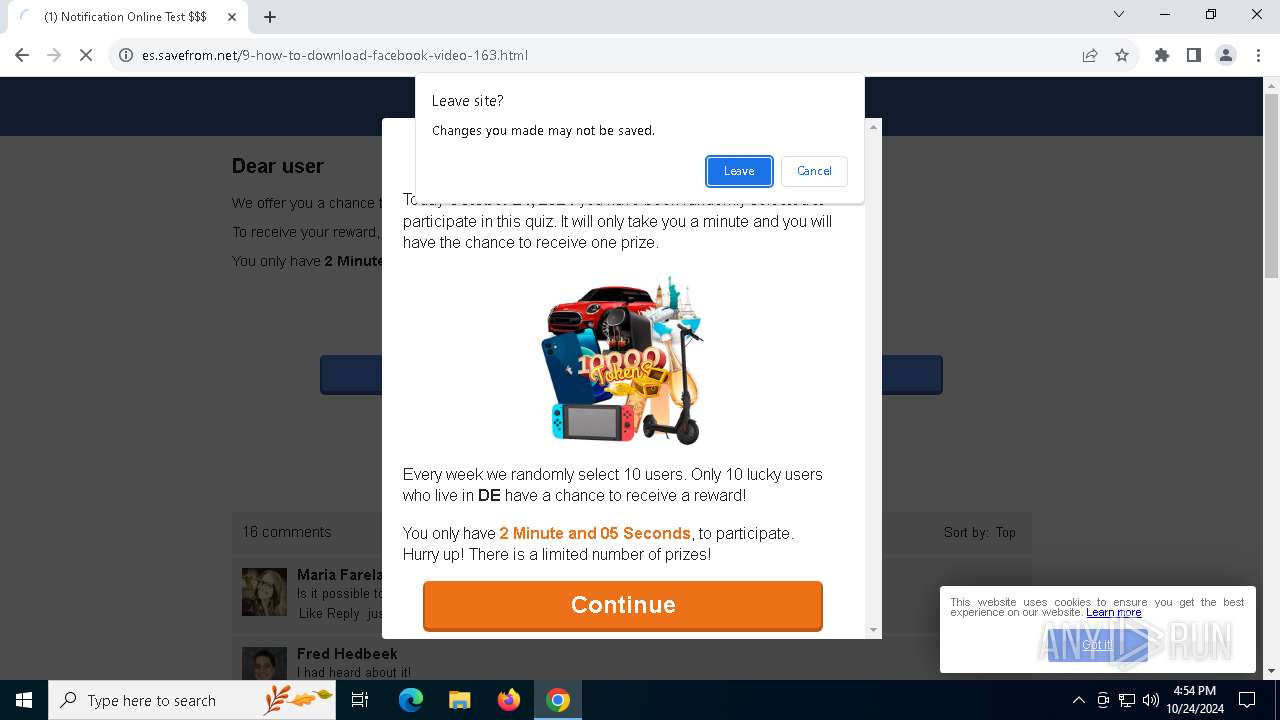The width and height of the screenshot is (1280, 720).
Task: Click the taskbar search box
Action: click(192, 700)
